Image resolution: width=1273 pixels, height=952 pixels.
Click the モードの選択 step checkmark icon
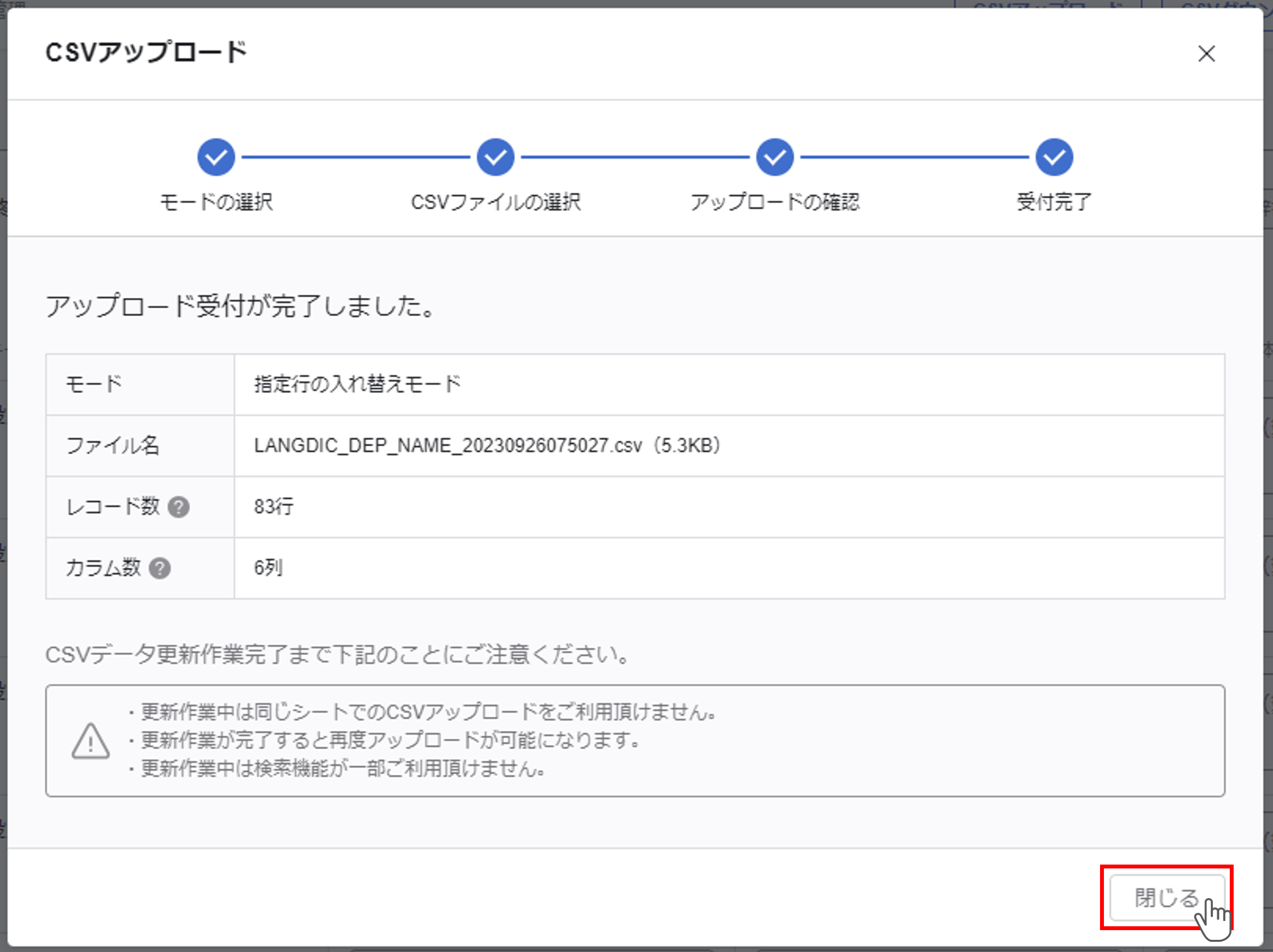click(x=216, y=156)
